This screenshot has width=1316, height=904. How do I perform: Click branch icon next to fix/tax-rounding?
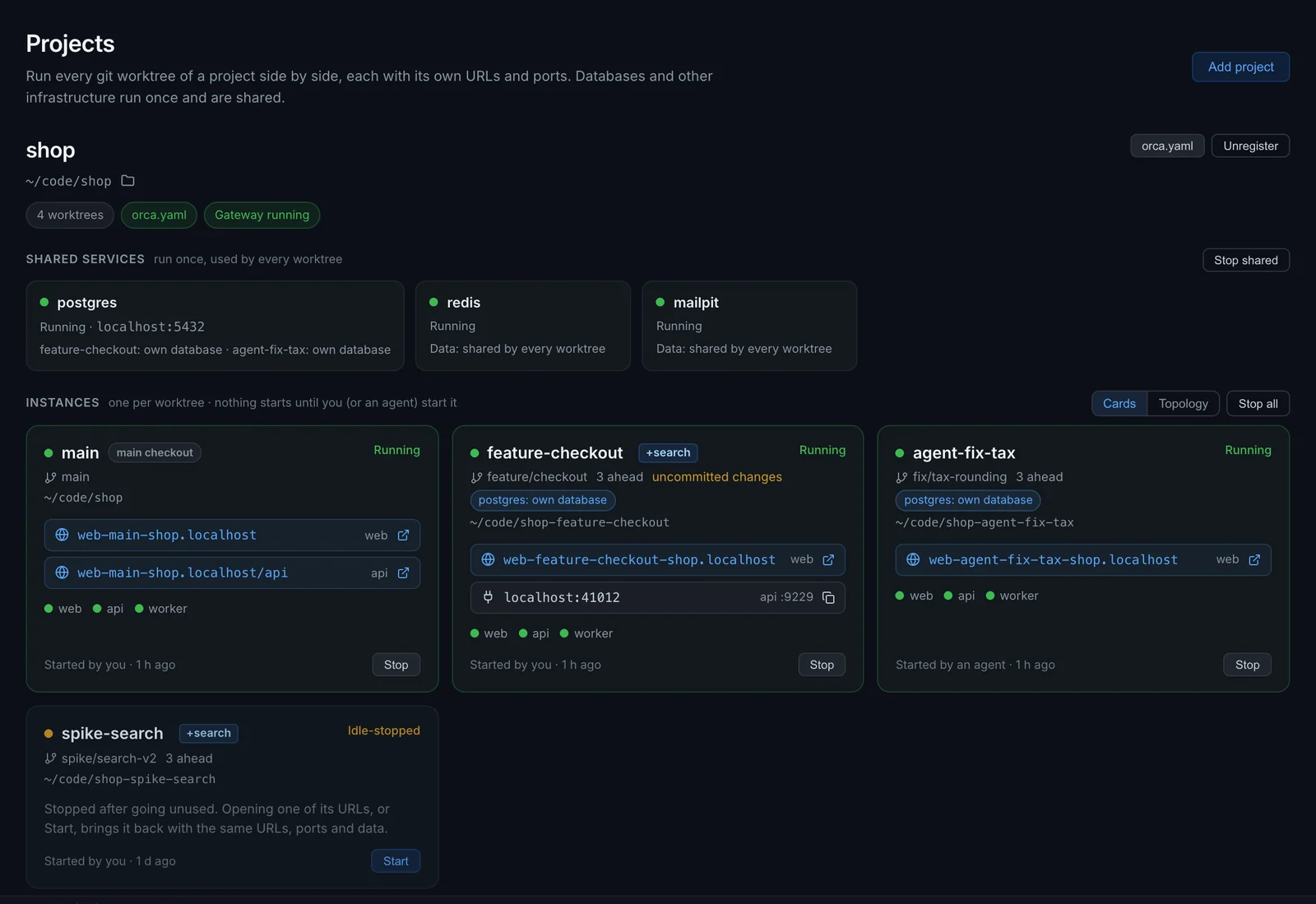point(901,478)
